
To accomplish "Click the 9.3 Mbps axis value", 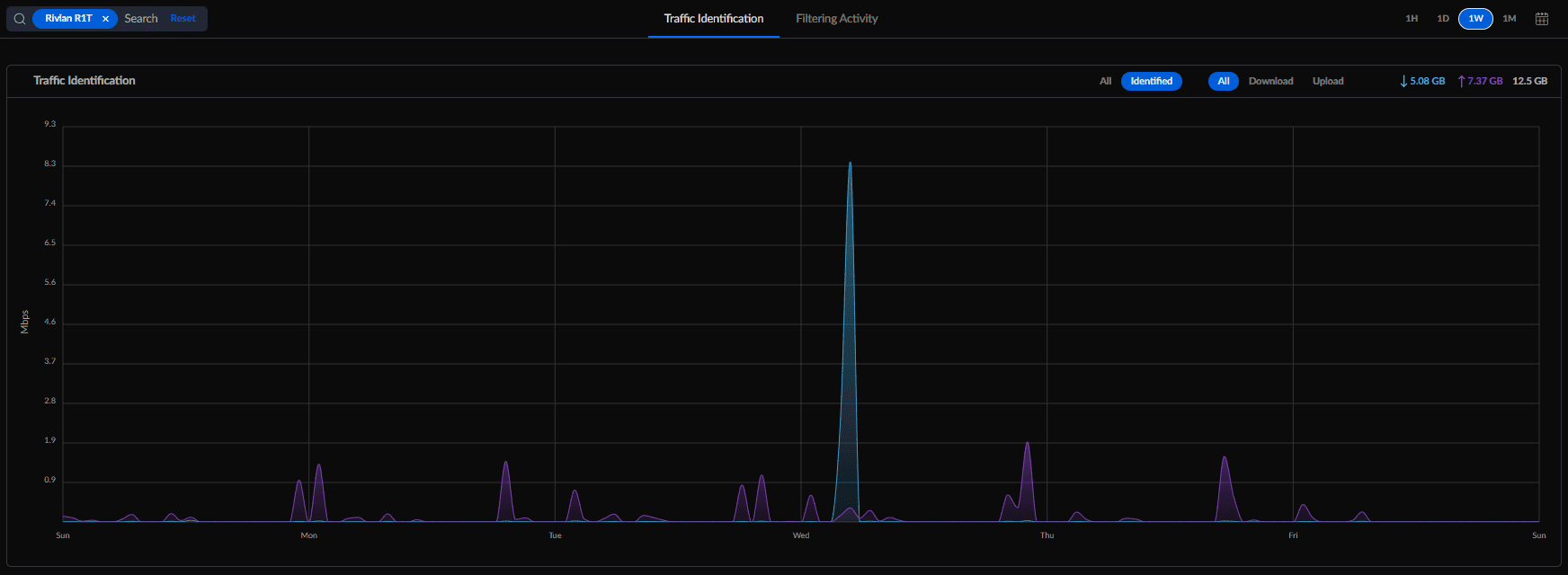I will click(x=50, y=124).
